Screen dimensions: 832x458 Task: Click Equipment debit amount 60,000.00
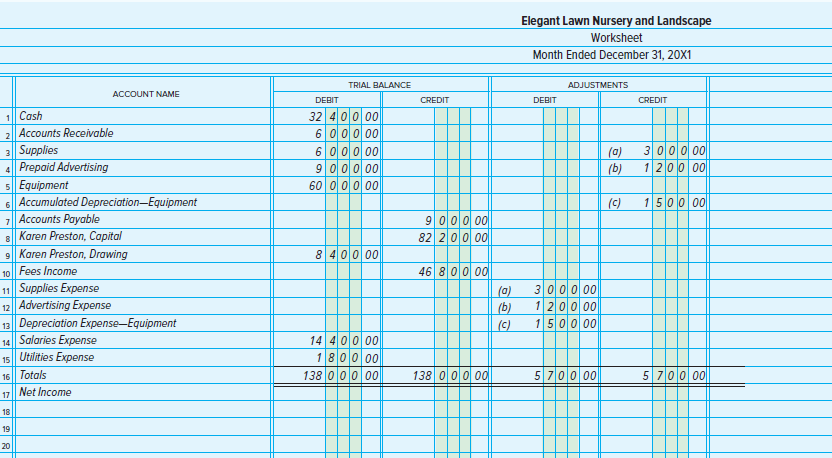344,185
